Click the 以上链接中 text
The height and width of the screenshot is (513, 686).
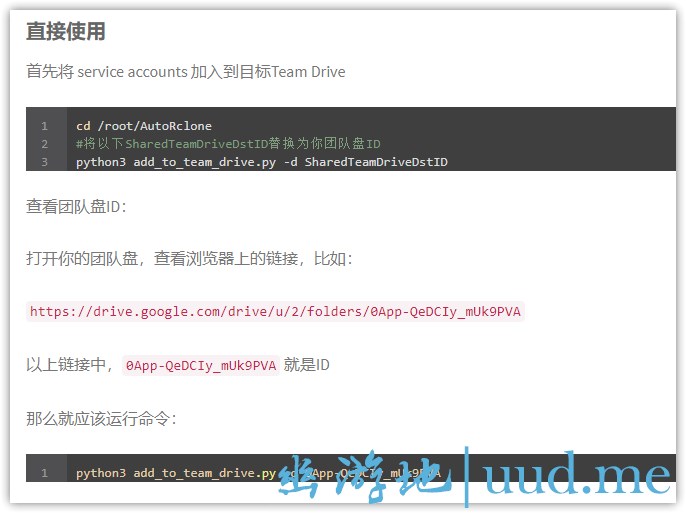coord(70,365)
